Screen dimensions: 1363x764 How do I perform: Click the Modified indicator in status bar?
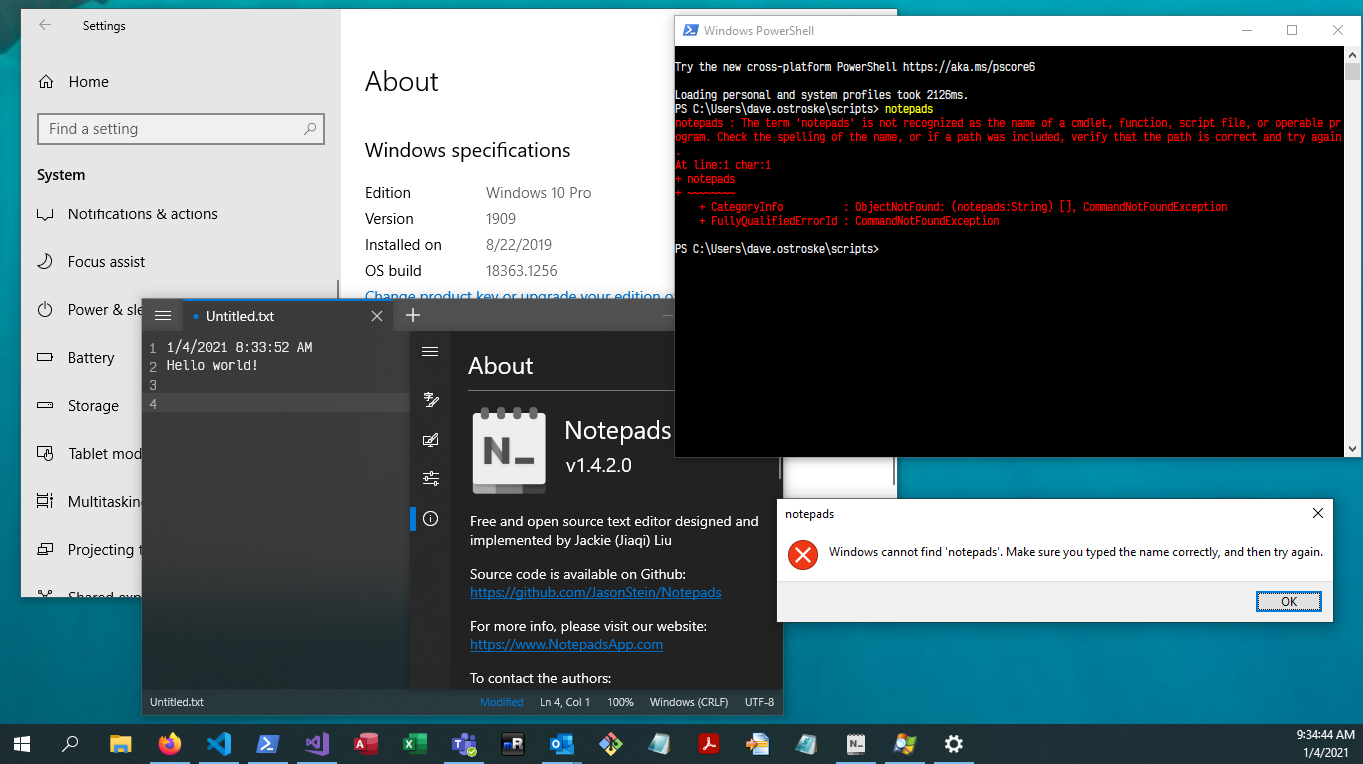pyautogui.click(x=502, y=702)
